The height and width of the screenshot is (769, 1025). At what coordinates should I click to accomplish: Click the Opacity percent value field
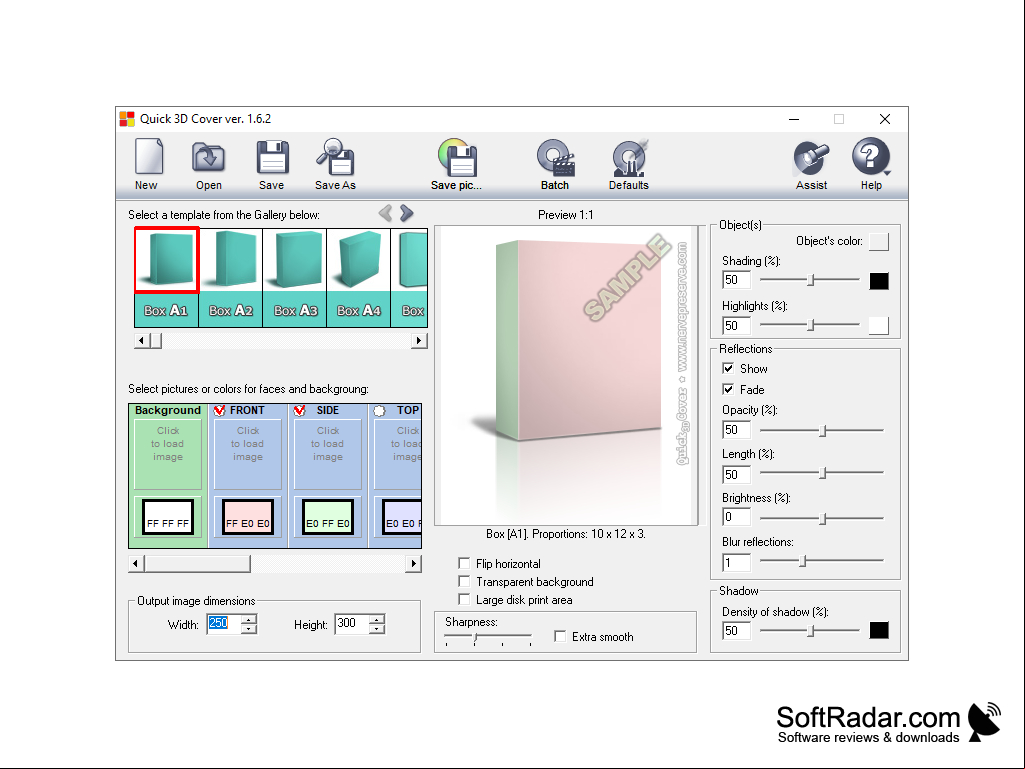(x=736, y=430)
